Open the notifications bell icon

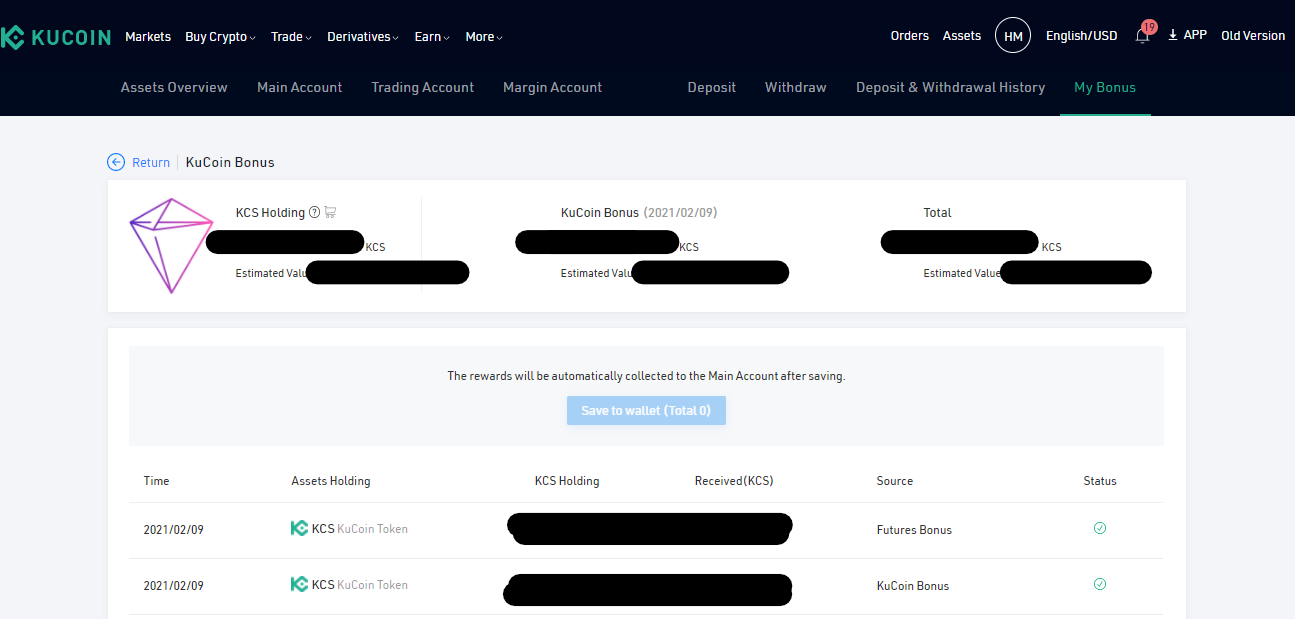pyautogui.click(x=1142, y=36)
